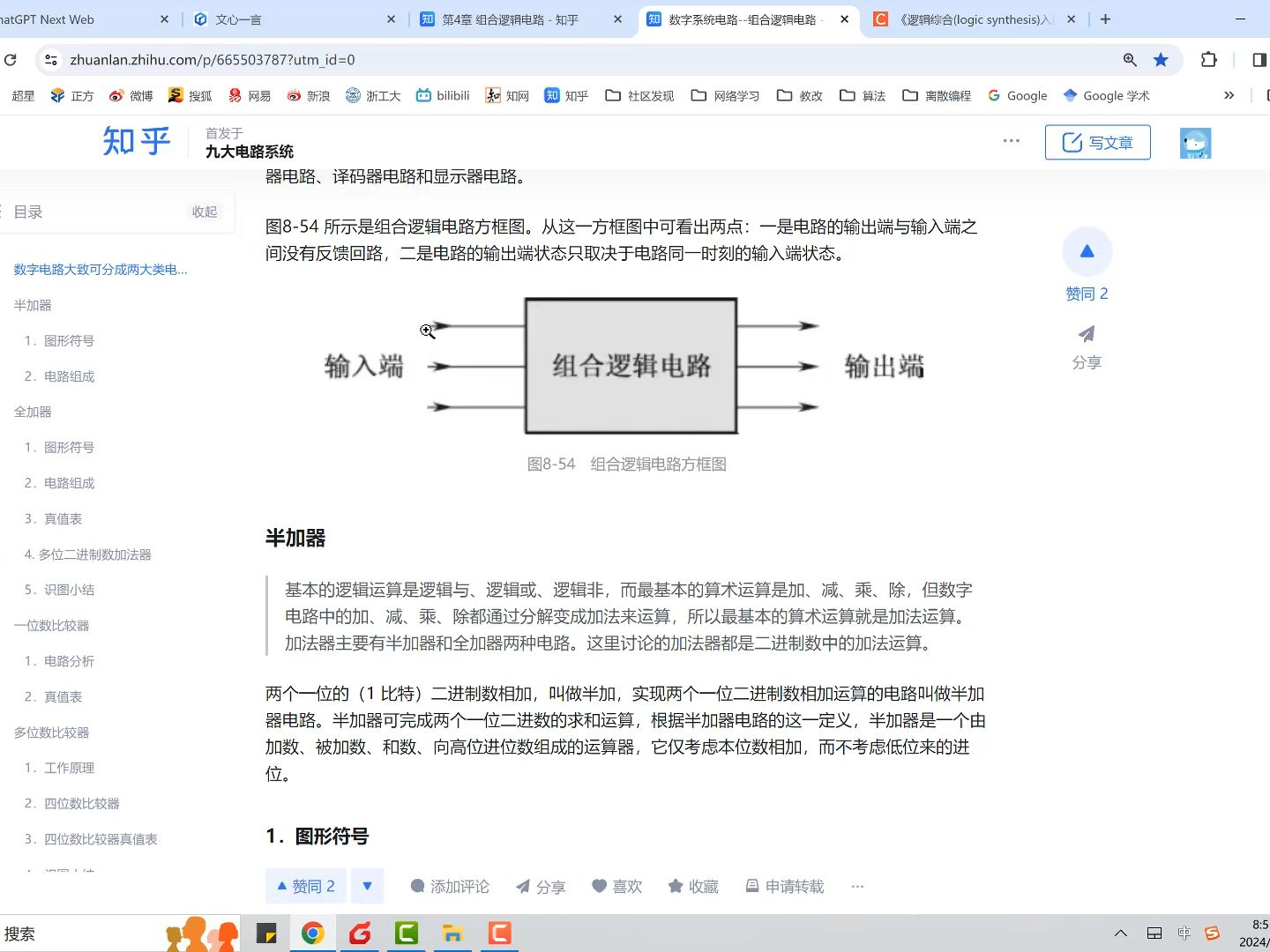Select 一位数比较器 in the contents list
This screenshot has height=952, width=1270.
point(51,626)
